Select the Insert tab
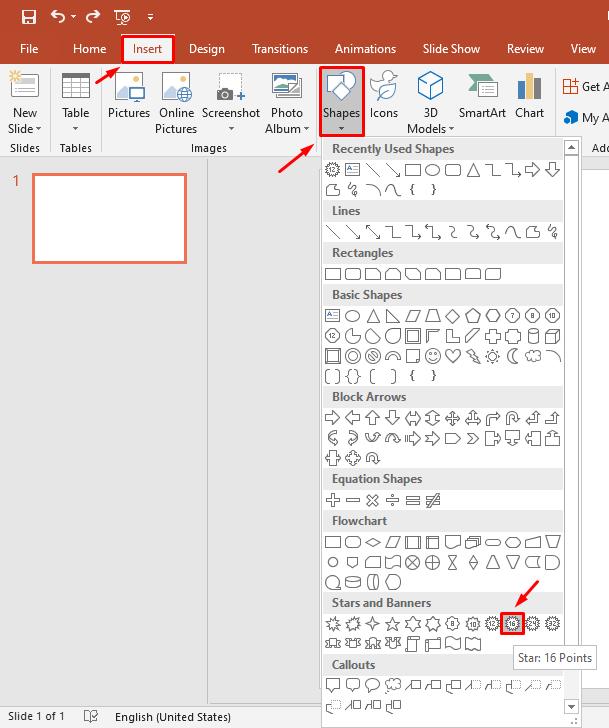Image resolution: width=609 pixels, height=728 pixels. click(147, 49)
